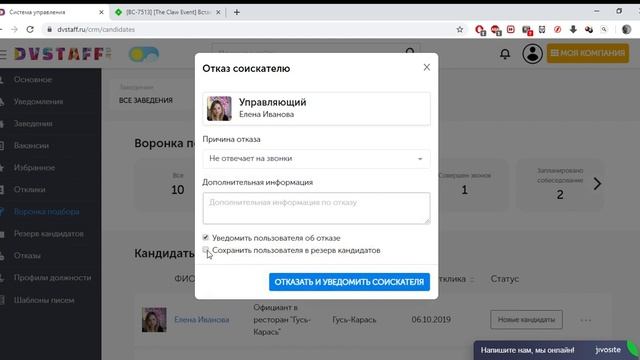Image resolution: width=640 pixels, height=360 pixels.
Task: Open the ВСЕ ЗАВЕДЕНИЯ establishment selector
Action: point(152,95)
